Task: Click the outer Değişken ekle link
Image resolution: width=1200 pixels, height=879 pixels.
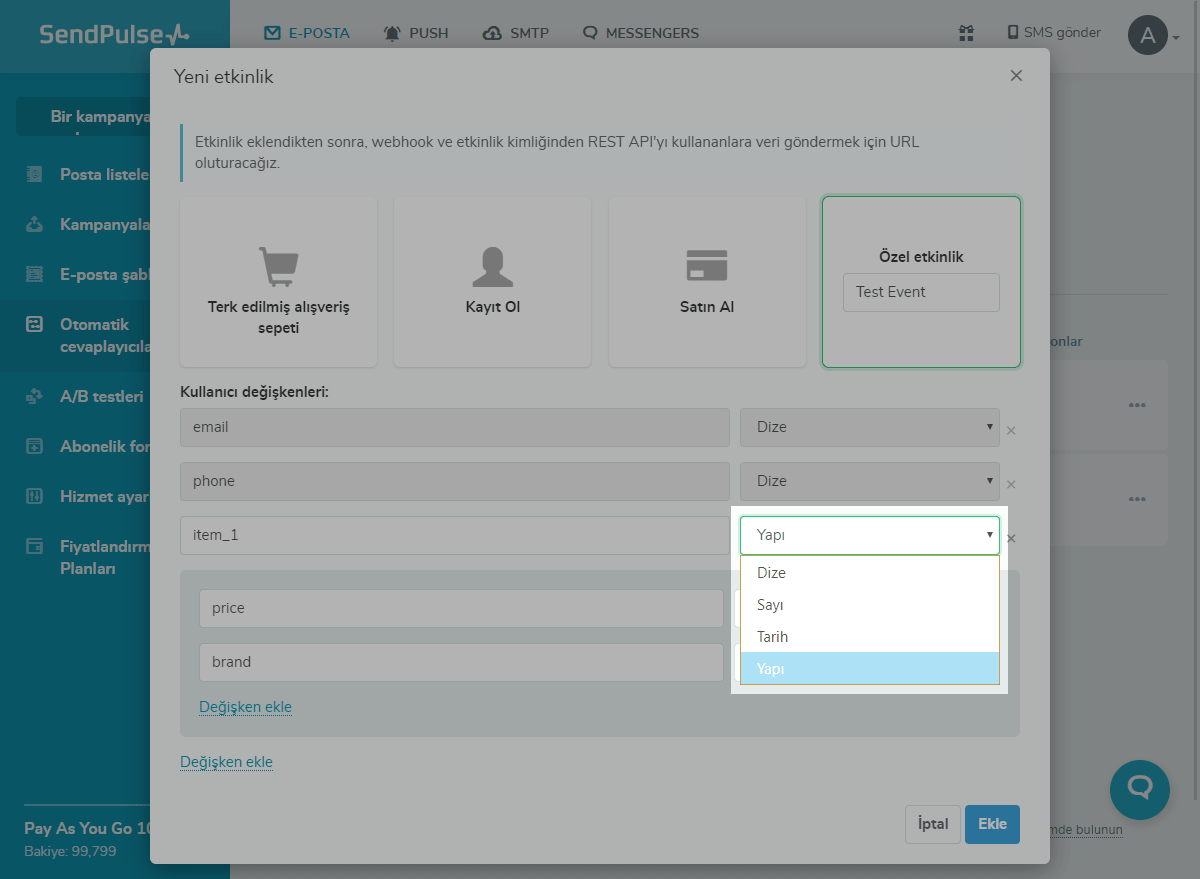Action: 226,762
